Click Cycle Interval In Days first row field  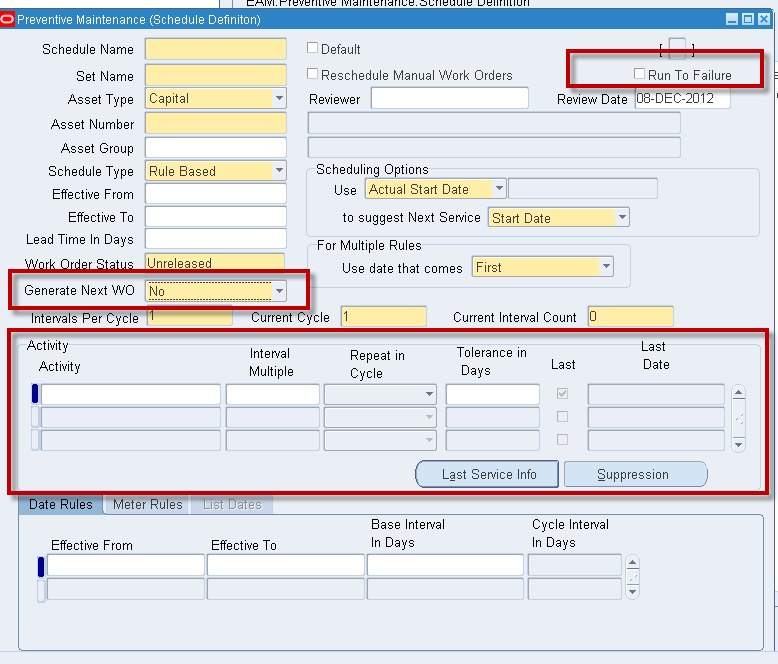point(575,565)
